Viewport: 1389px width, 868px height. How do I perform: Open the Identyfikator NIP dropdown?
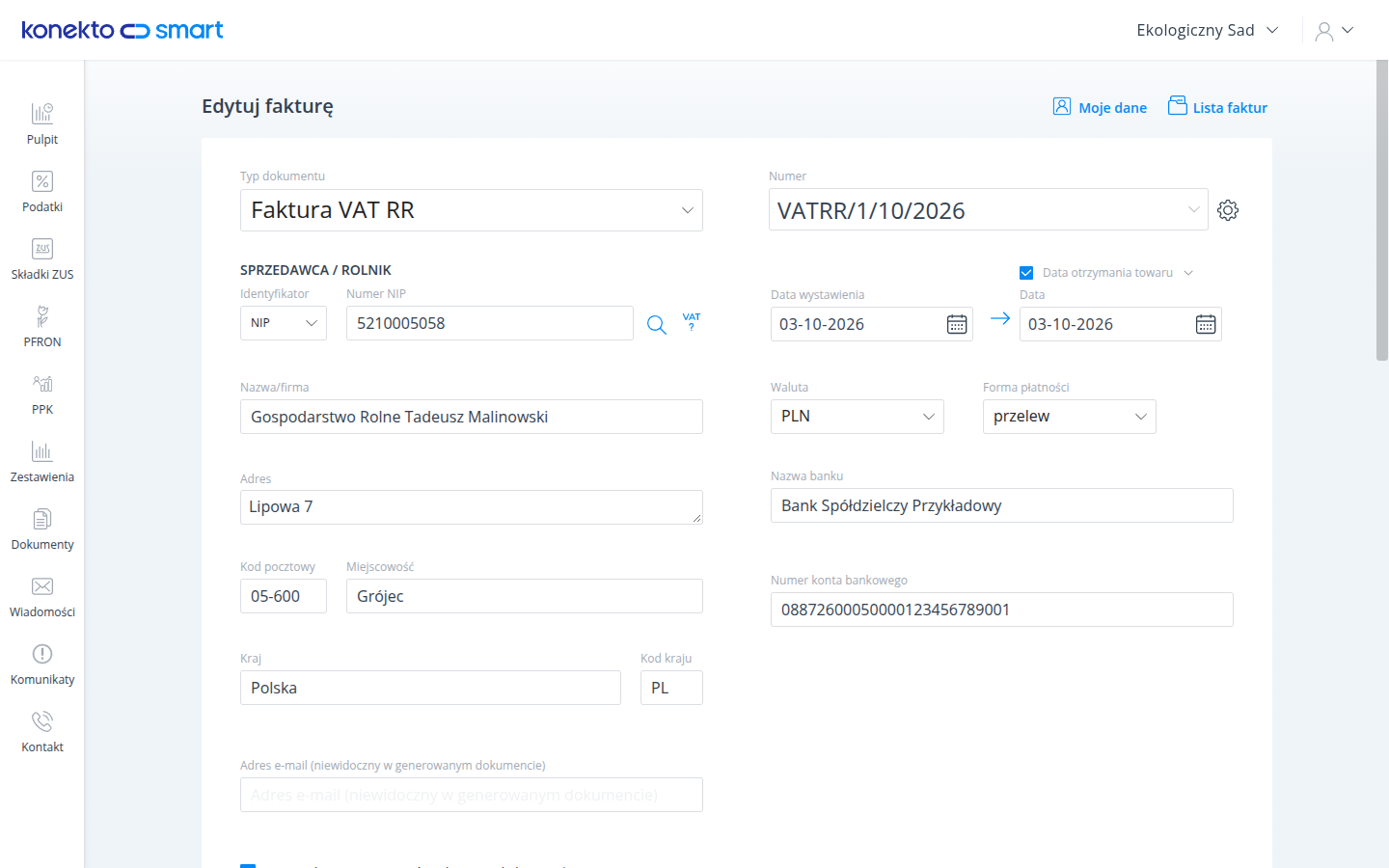coord(284,323)
